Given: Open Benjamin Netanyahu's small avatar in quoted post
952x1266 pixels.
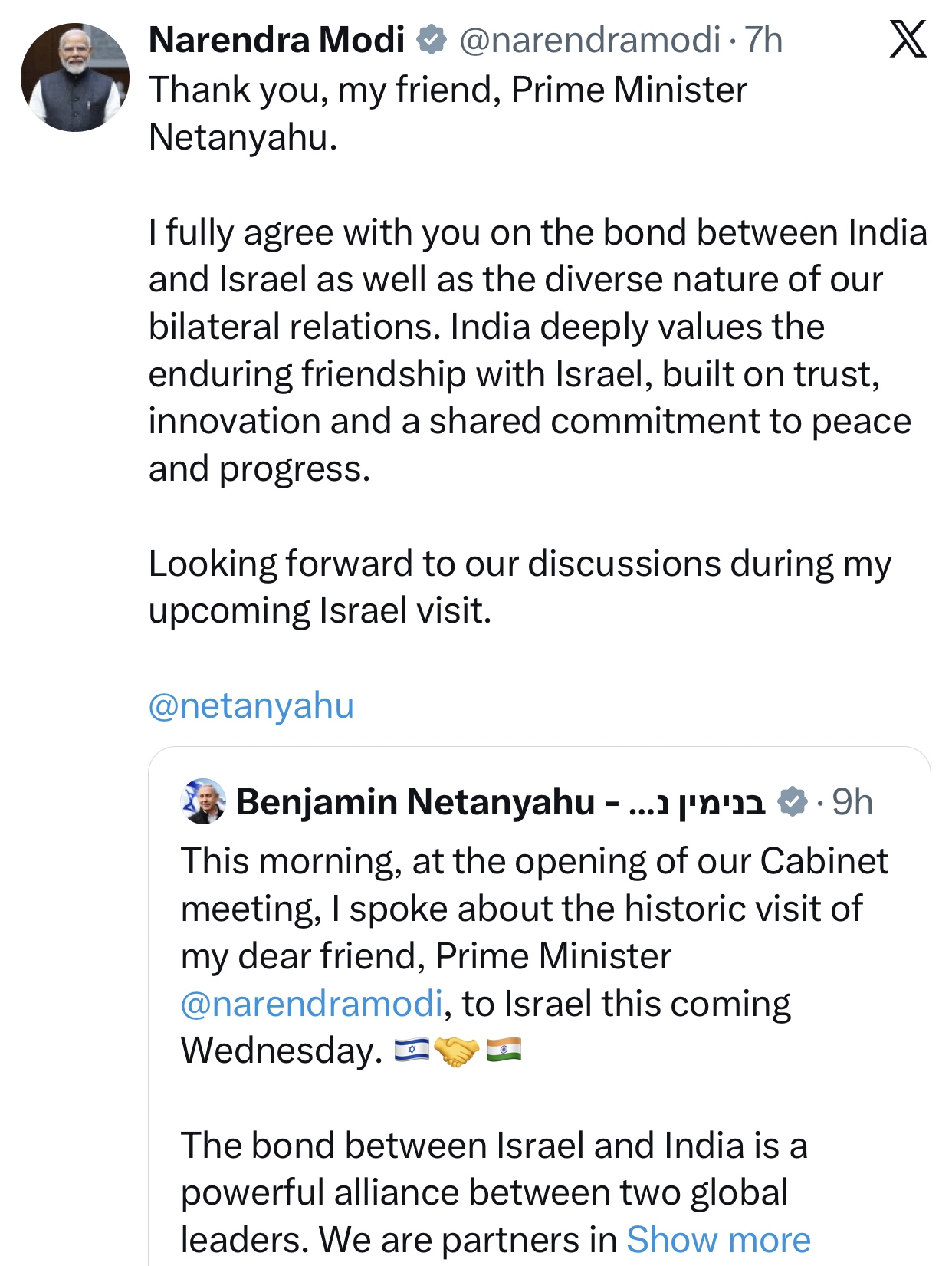Looking at the screenshot, I should tap(203, 802).
